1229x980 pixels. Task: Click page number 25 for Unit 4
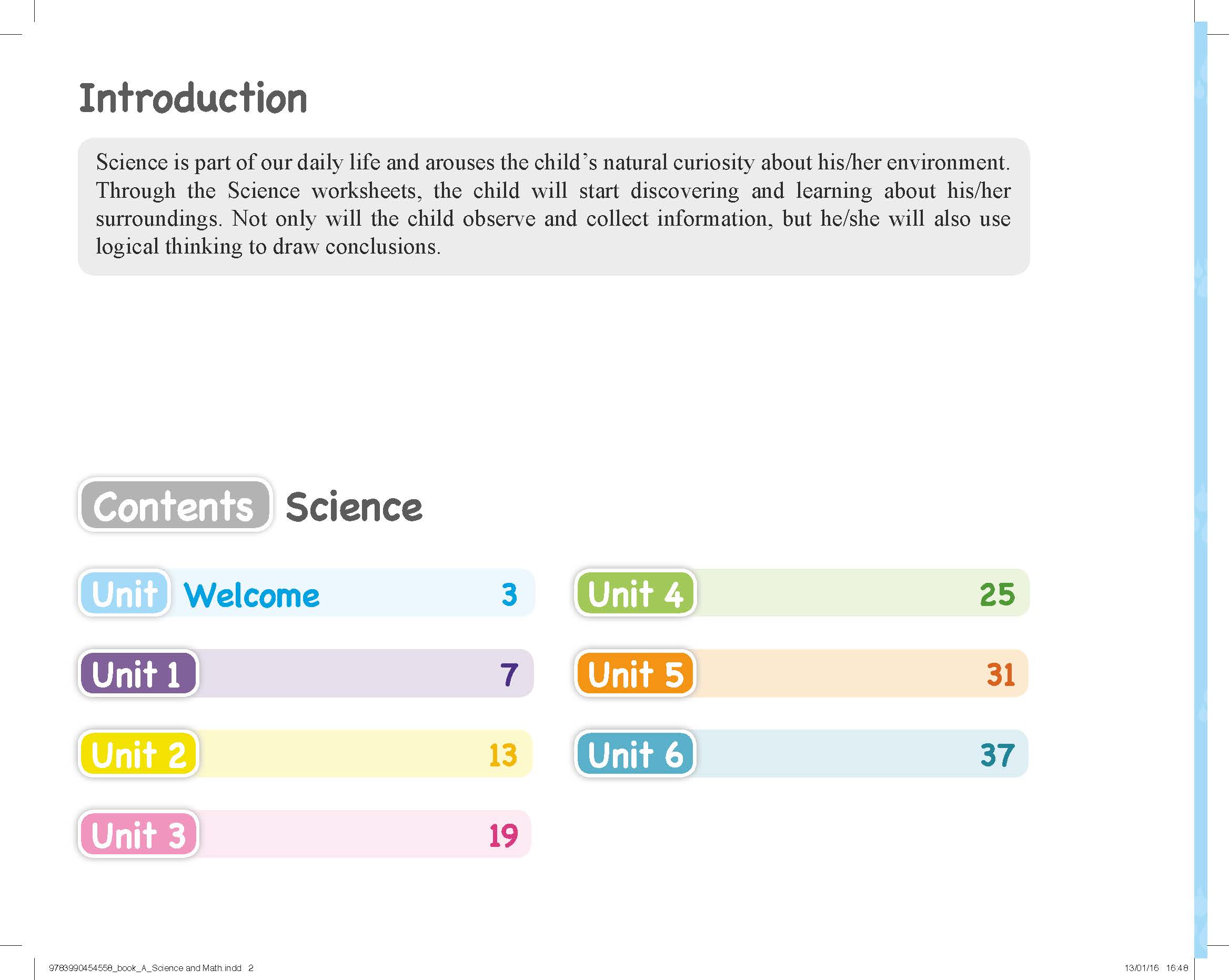point(997,594)
